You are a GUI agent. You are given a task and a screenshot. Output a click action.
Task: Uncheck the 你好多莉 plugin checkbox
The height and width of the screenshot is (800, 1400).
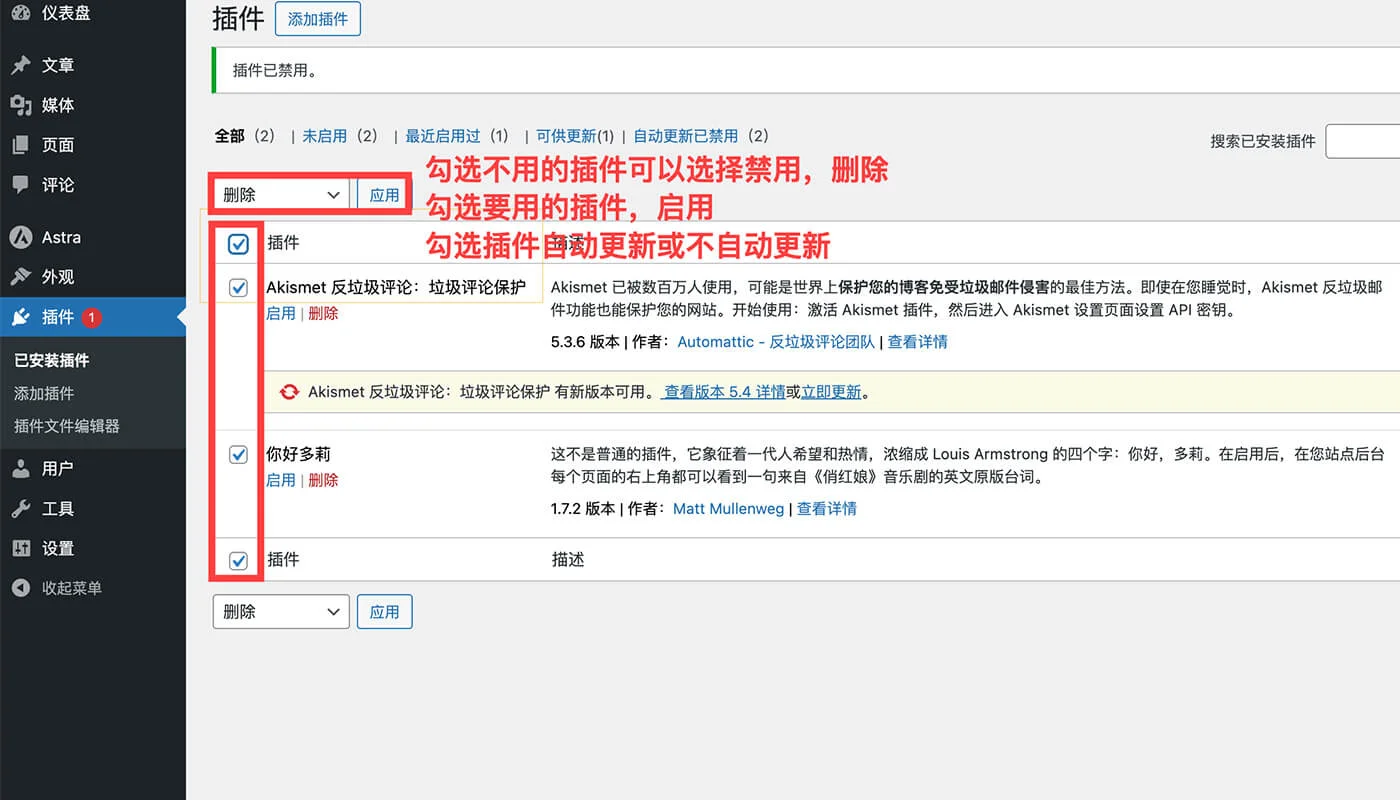[238, 455]
